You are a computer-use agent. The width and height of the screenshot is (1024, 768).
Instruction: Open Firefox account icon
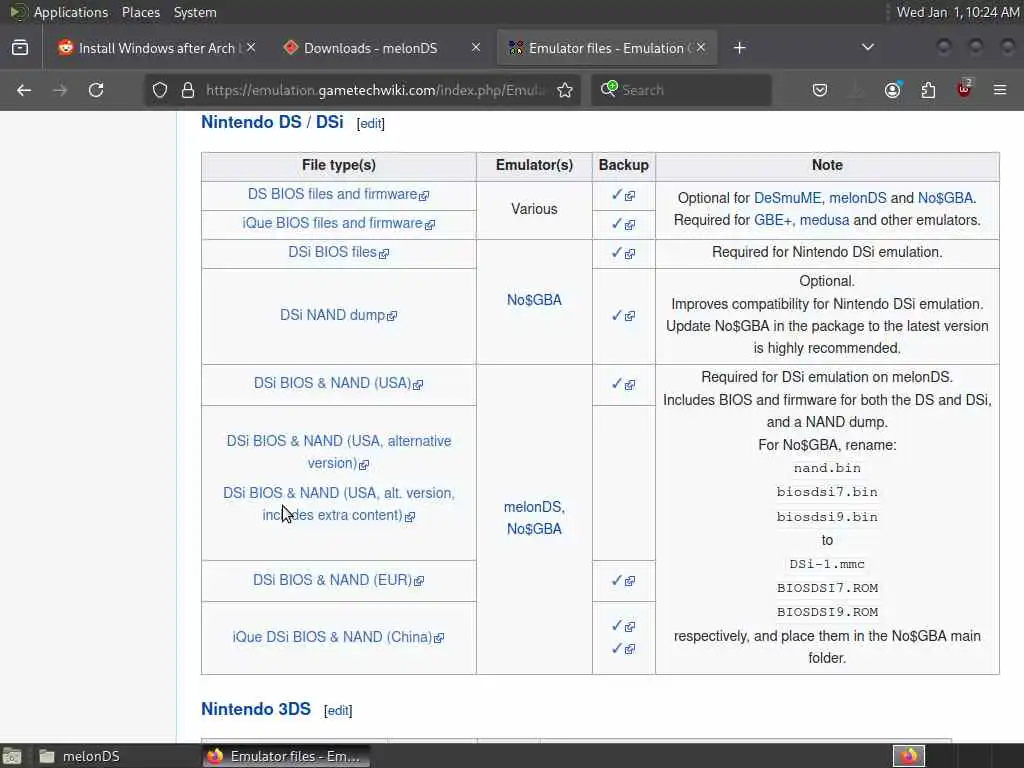(x=892, y=90)
